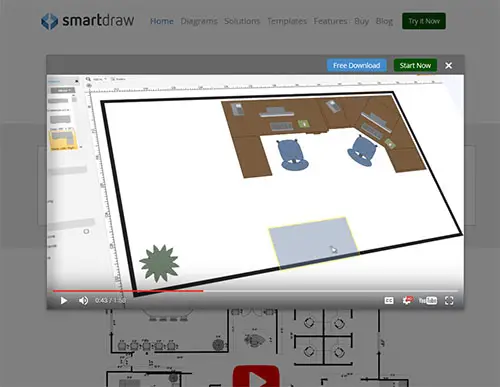The height and width of the screenshot is (387, 500).
Task: Close the video overlay with X
Action: tap(449, 65)
